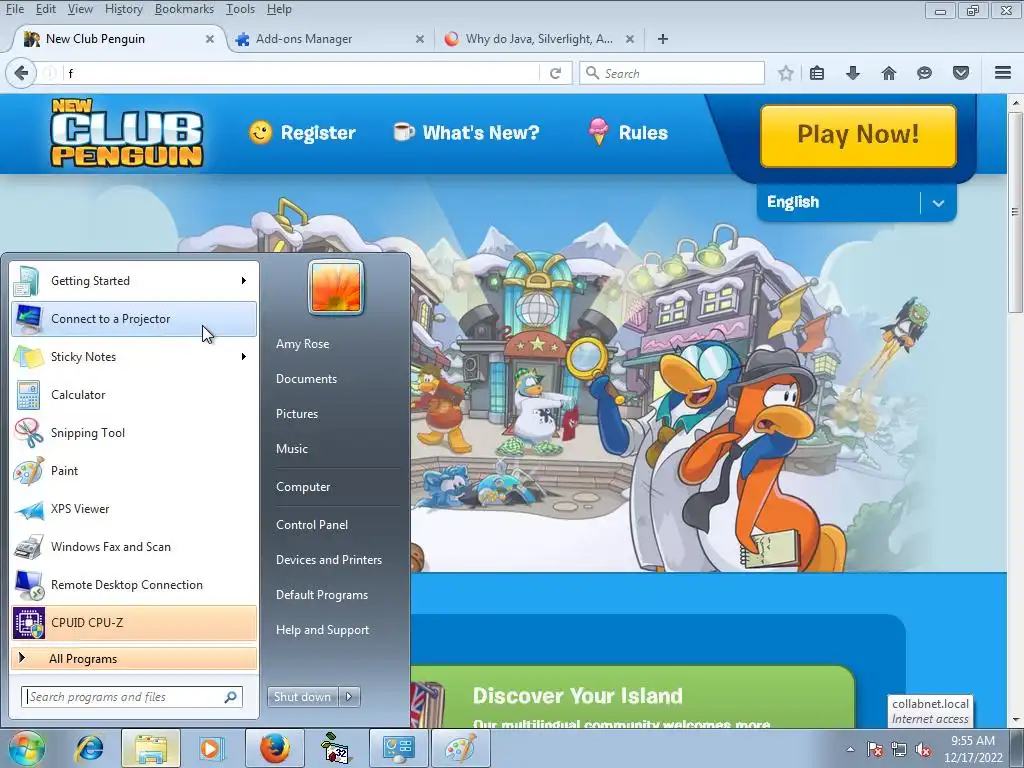The height and width of the screenshot is (768, 1024).
Task: Click the Firefox back arrow button
Action: (x=21, y=73)
